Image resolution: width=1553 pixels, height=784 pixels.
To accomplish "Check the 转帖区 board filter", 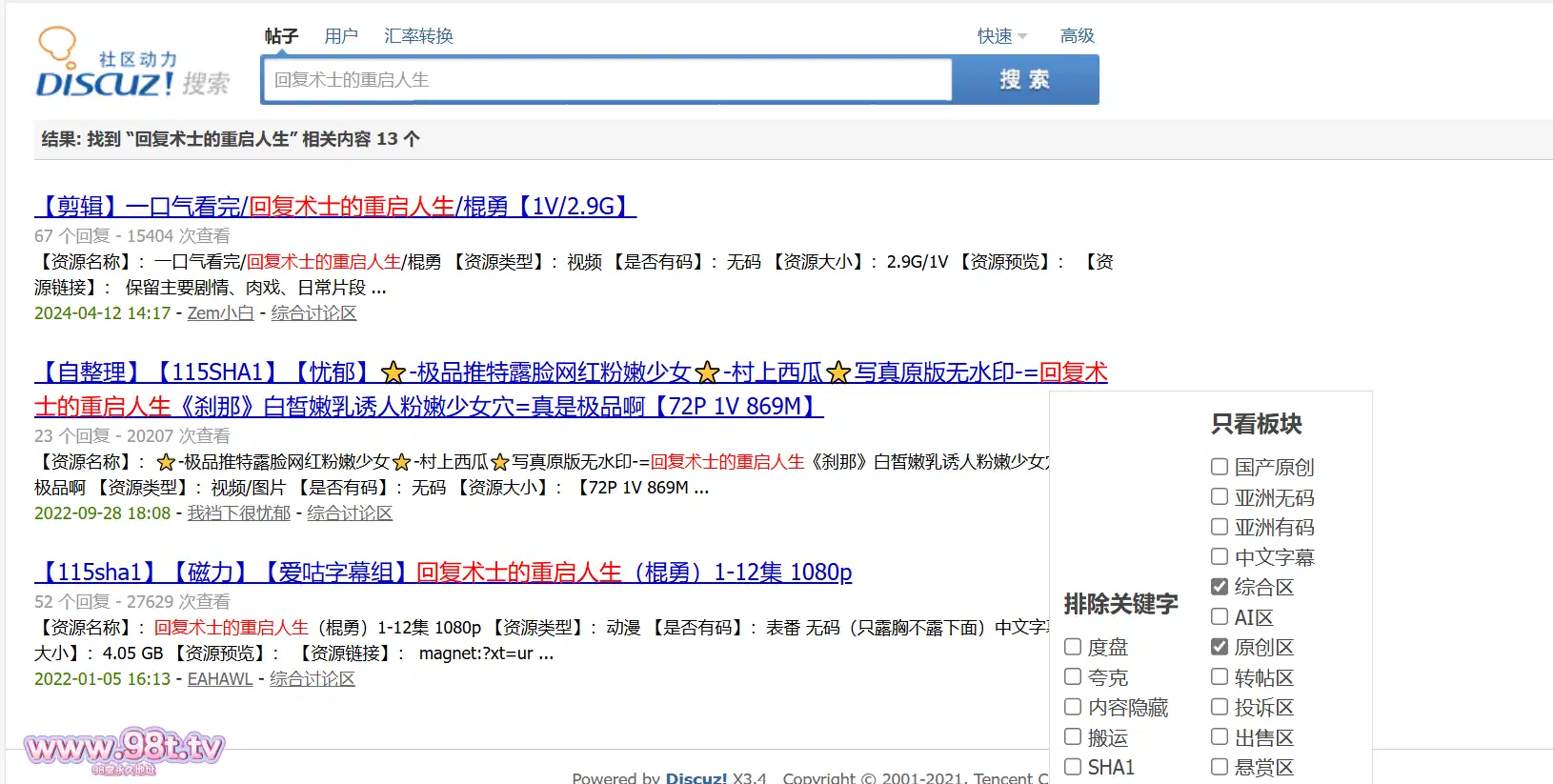I will click(x=1220, y=677).
